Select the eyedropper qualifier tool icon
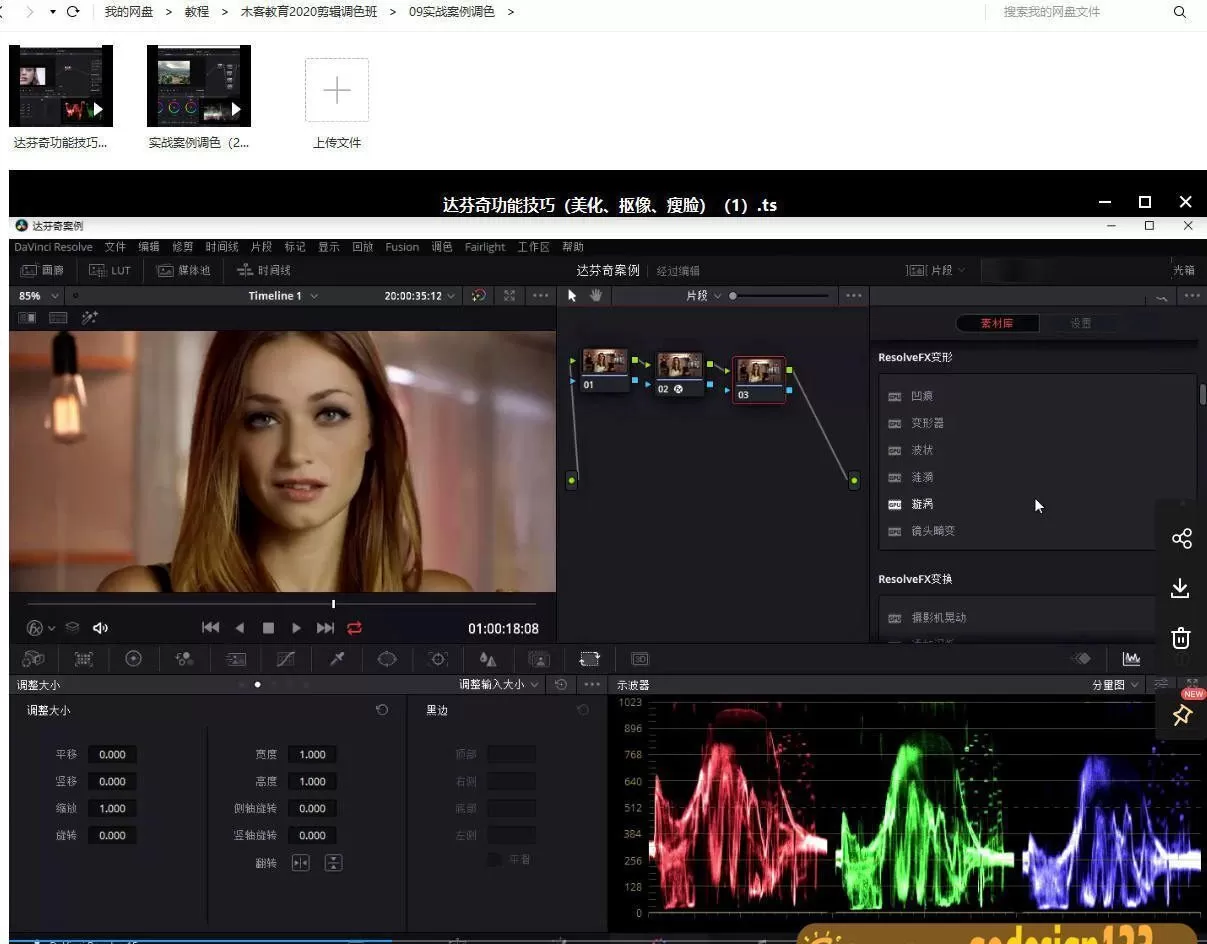 point(337,659)
